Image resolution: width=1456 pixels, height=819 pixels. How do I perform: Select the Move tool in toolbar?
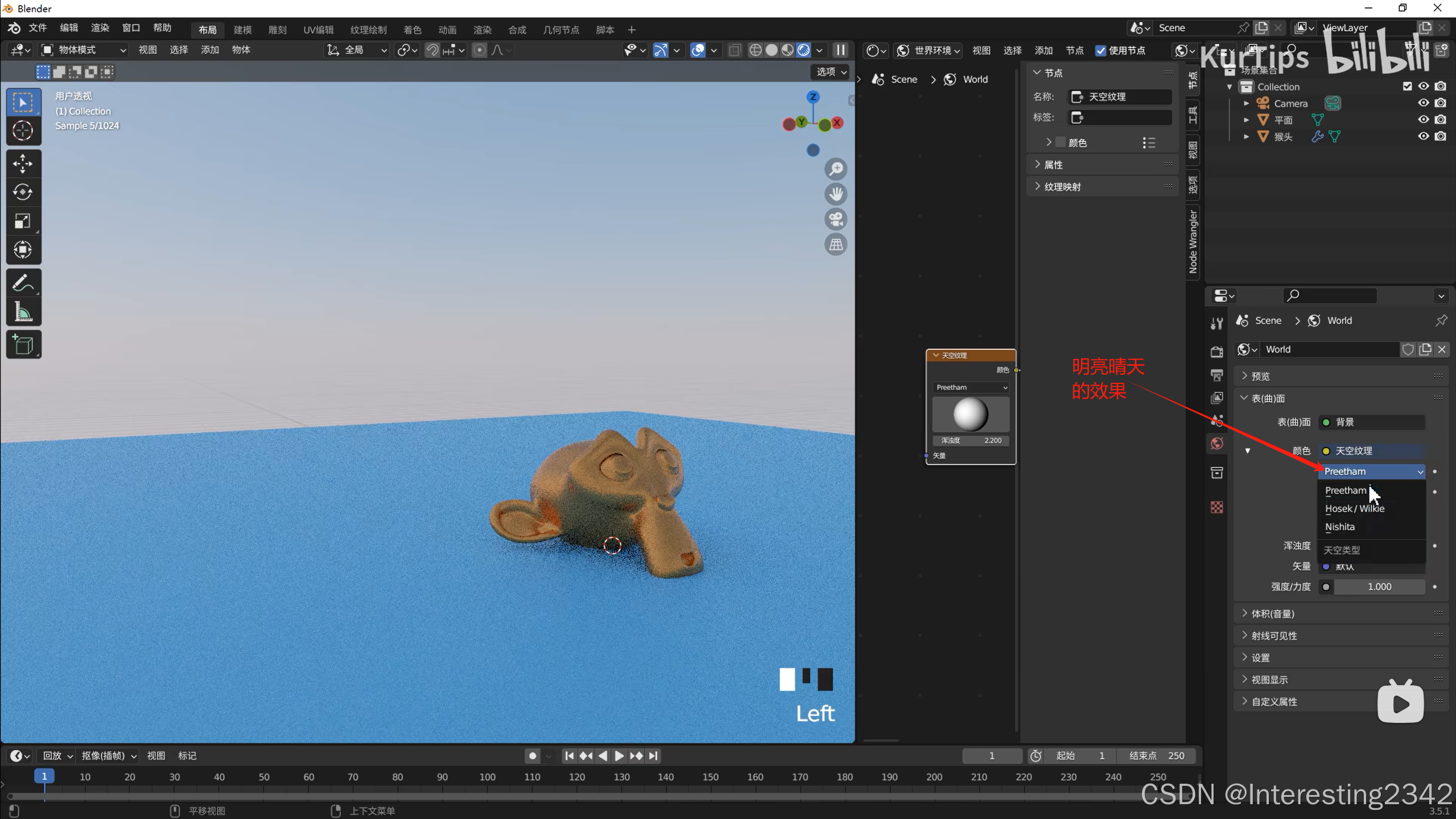click(x=23, y=164)
